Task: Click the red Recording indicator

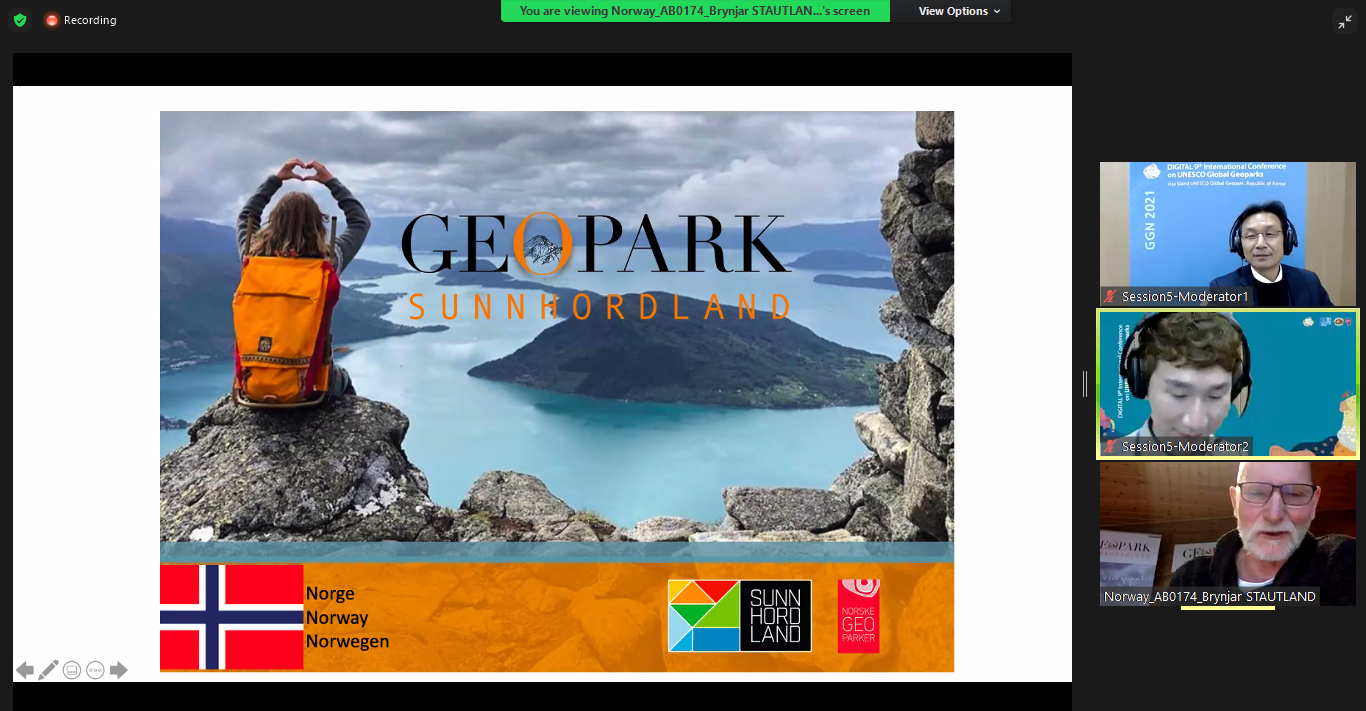Action: coord(80,20)
